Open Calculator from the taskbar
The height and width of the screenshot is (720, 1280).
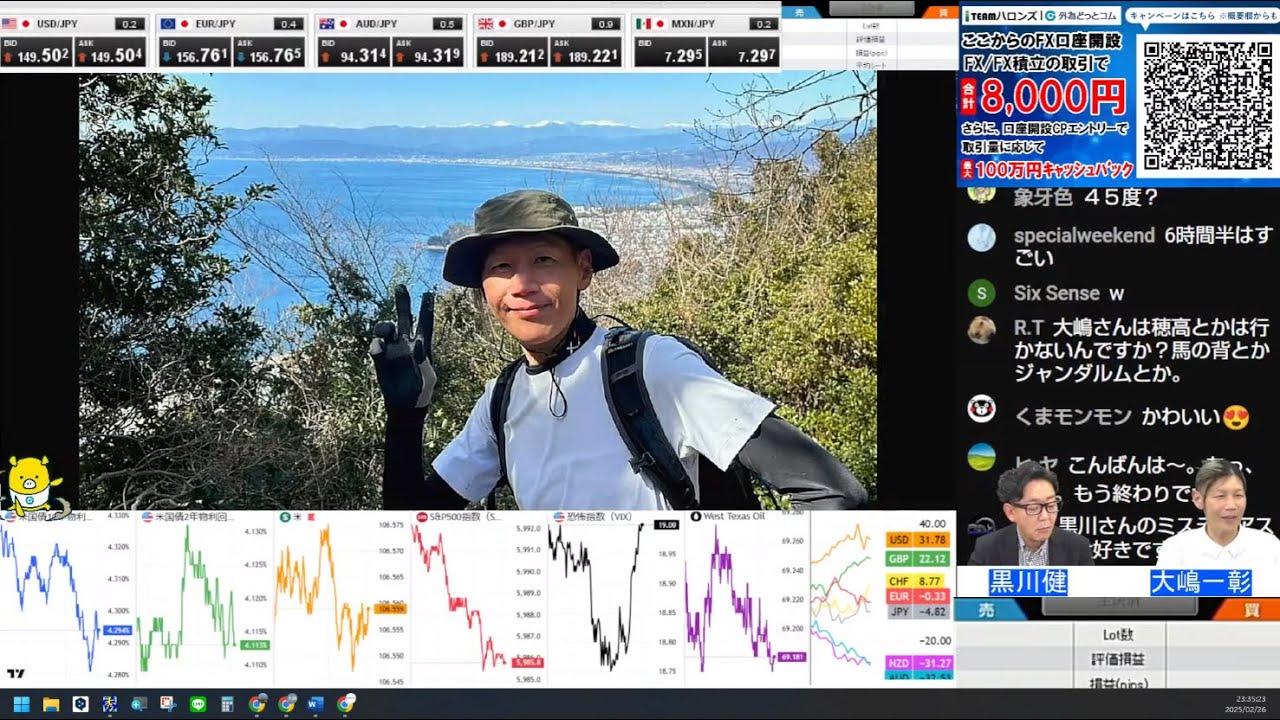pos(227,704)
